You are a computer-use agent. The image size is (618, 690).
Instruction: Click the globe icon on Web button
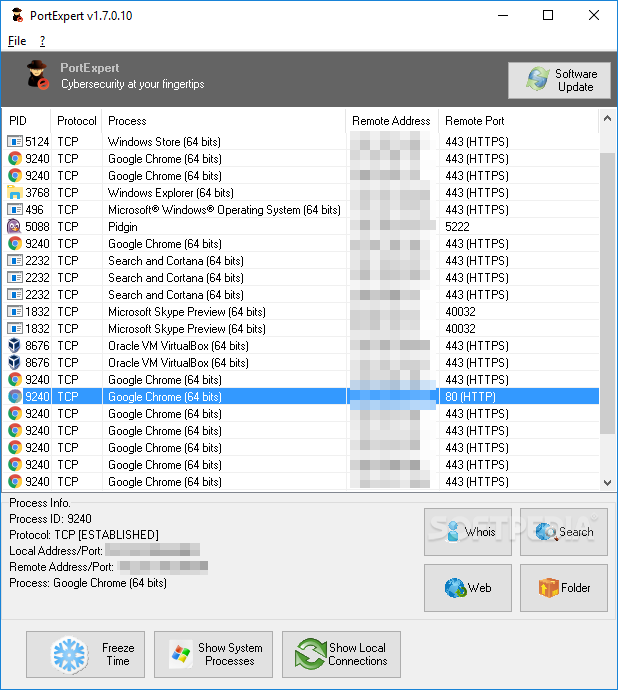coord(455,588)
